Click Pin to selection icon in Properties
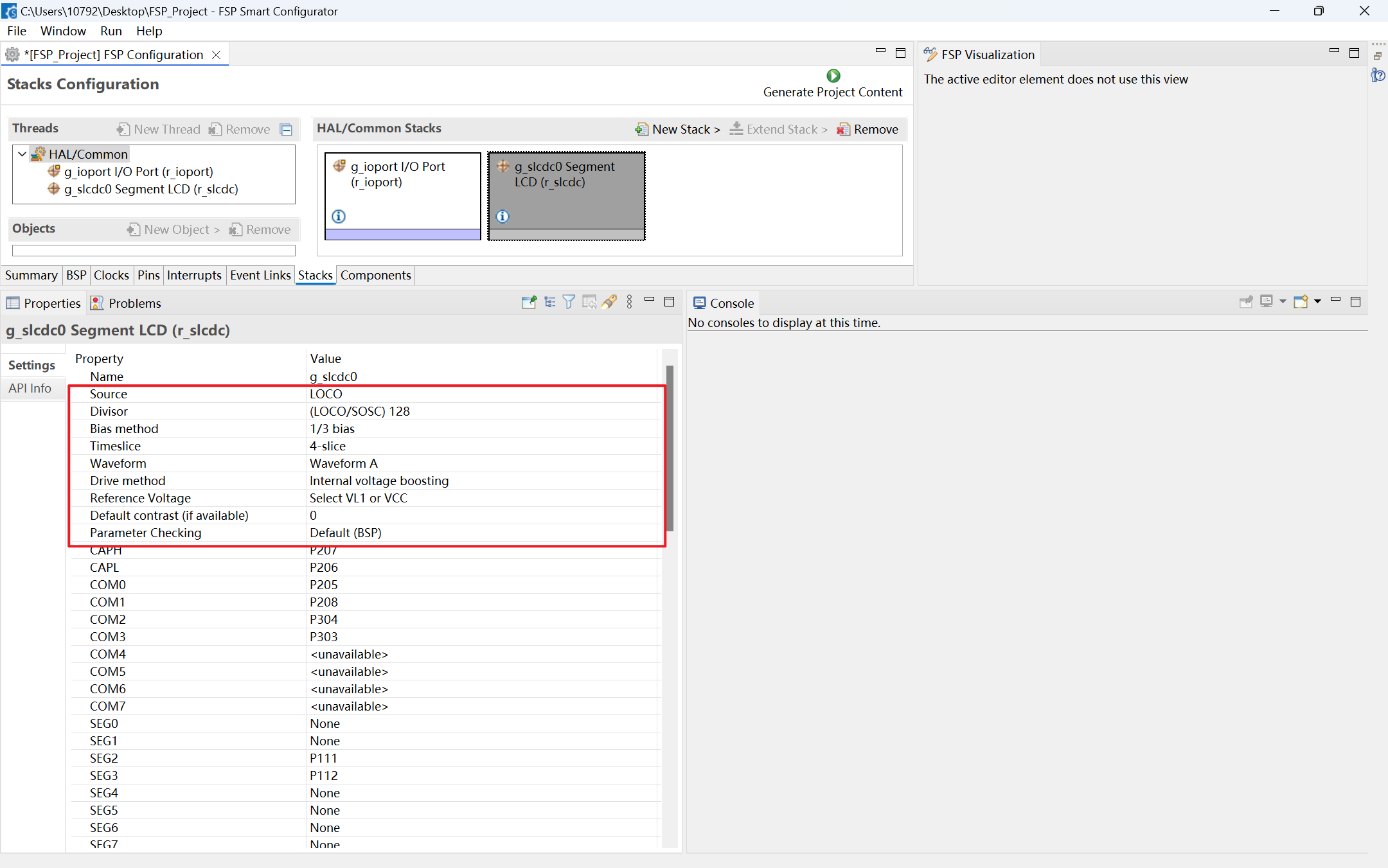 pos(529,302)
